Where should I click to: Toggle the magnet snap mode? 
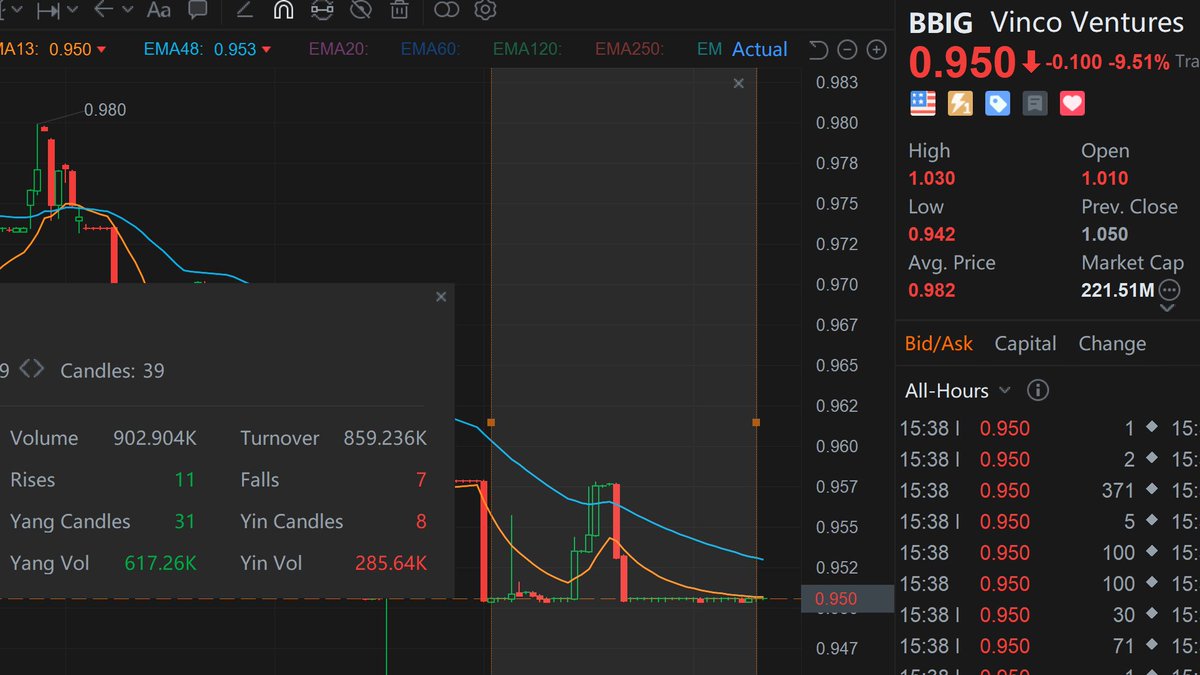[x=283, y=10]
